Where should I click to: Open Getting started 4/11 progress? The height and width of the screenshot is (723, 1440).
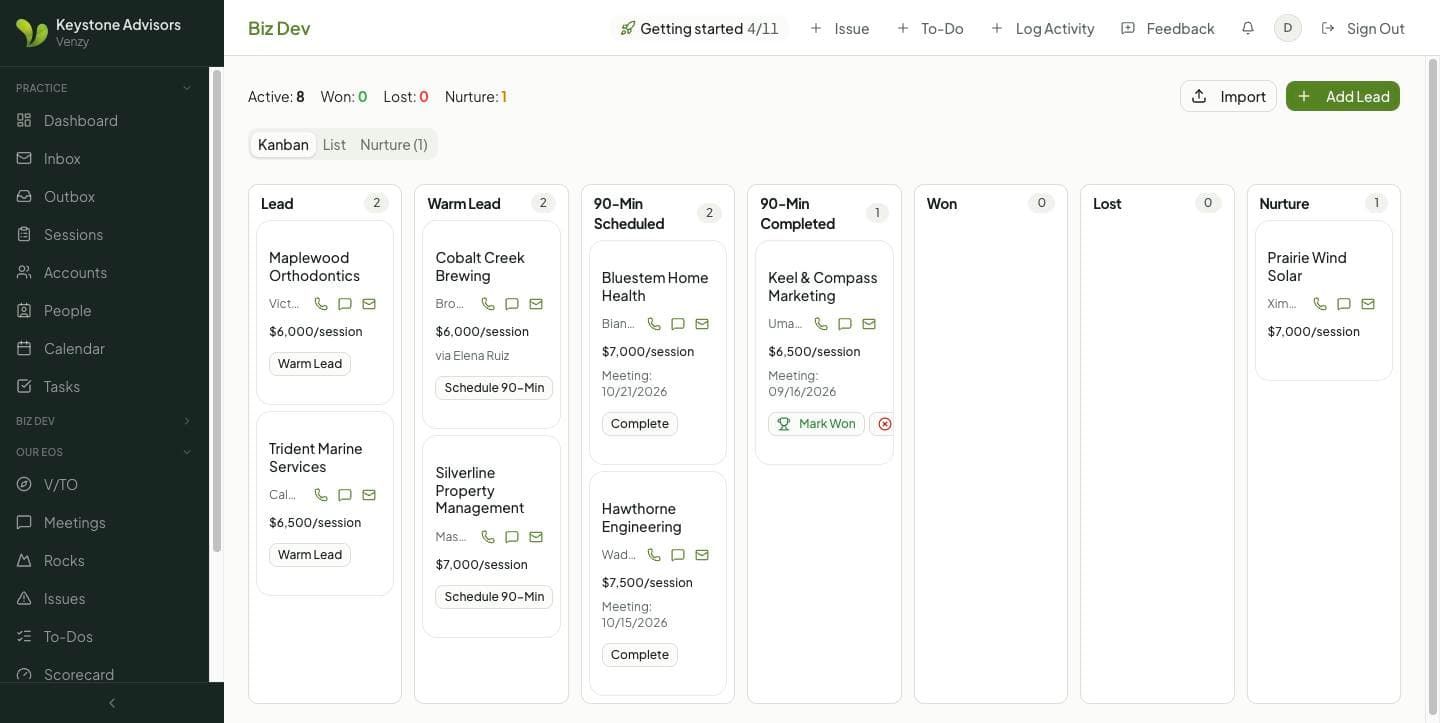click(x=699, y=28)
